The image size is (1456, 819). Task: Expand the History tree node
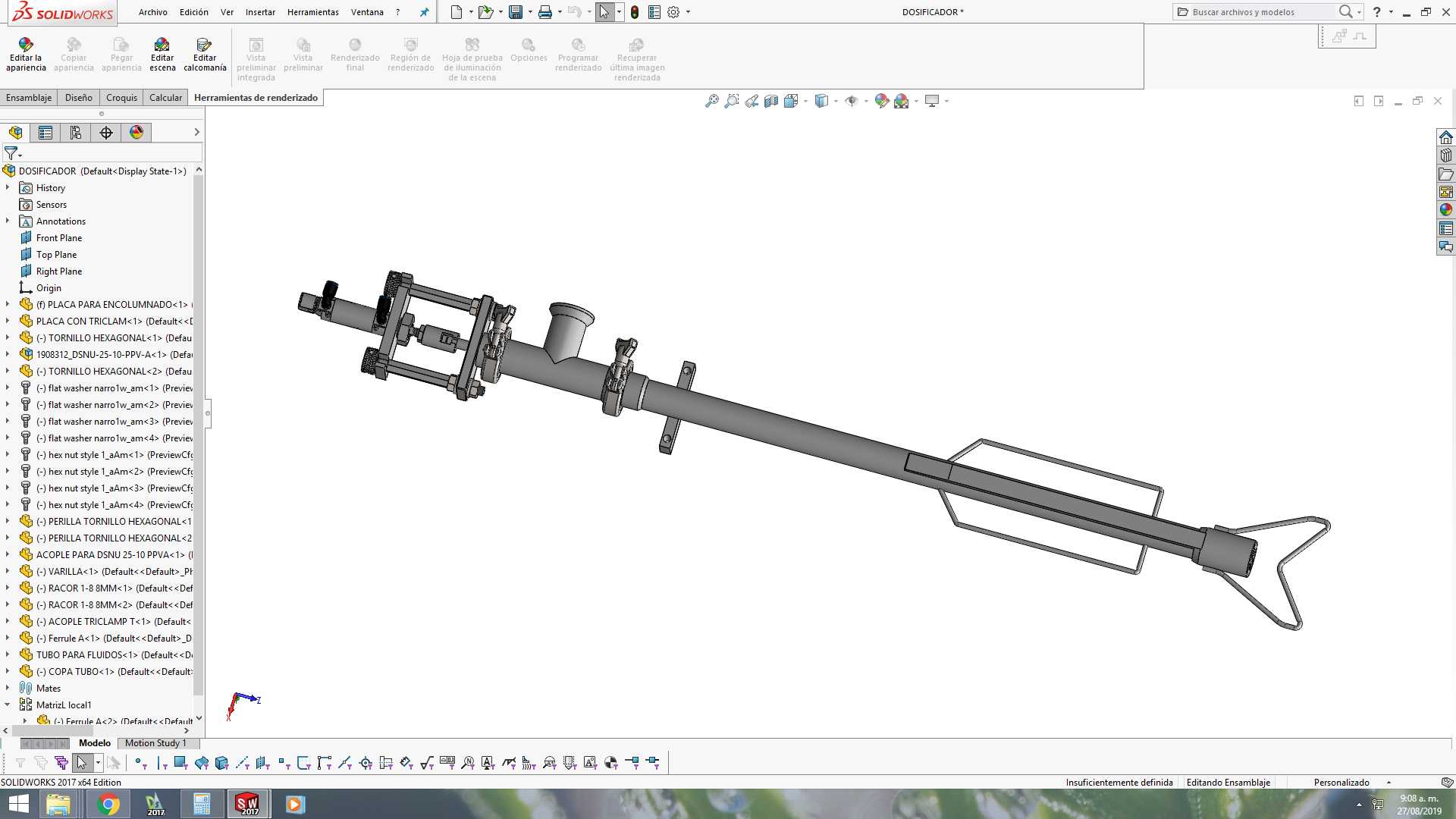(x=8, y=187)
